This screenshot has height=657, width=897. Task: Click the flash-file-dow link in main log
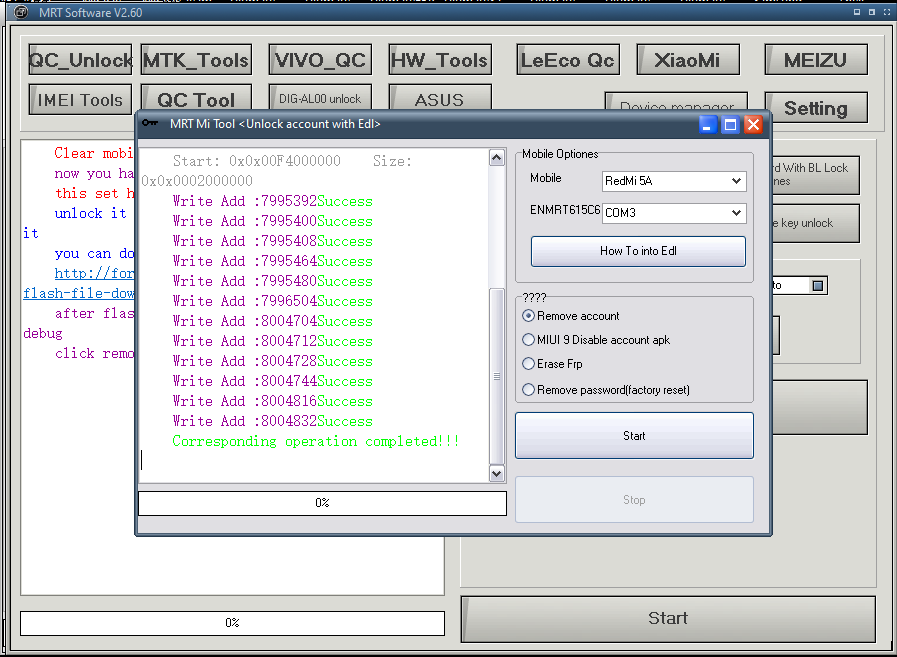[x=79, y=293]
